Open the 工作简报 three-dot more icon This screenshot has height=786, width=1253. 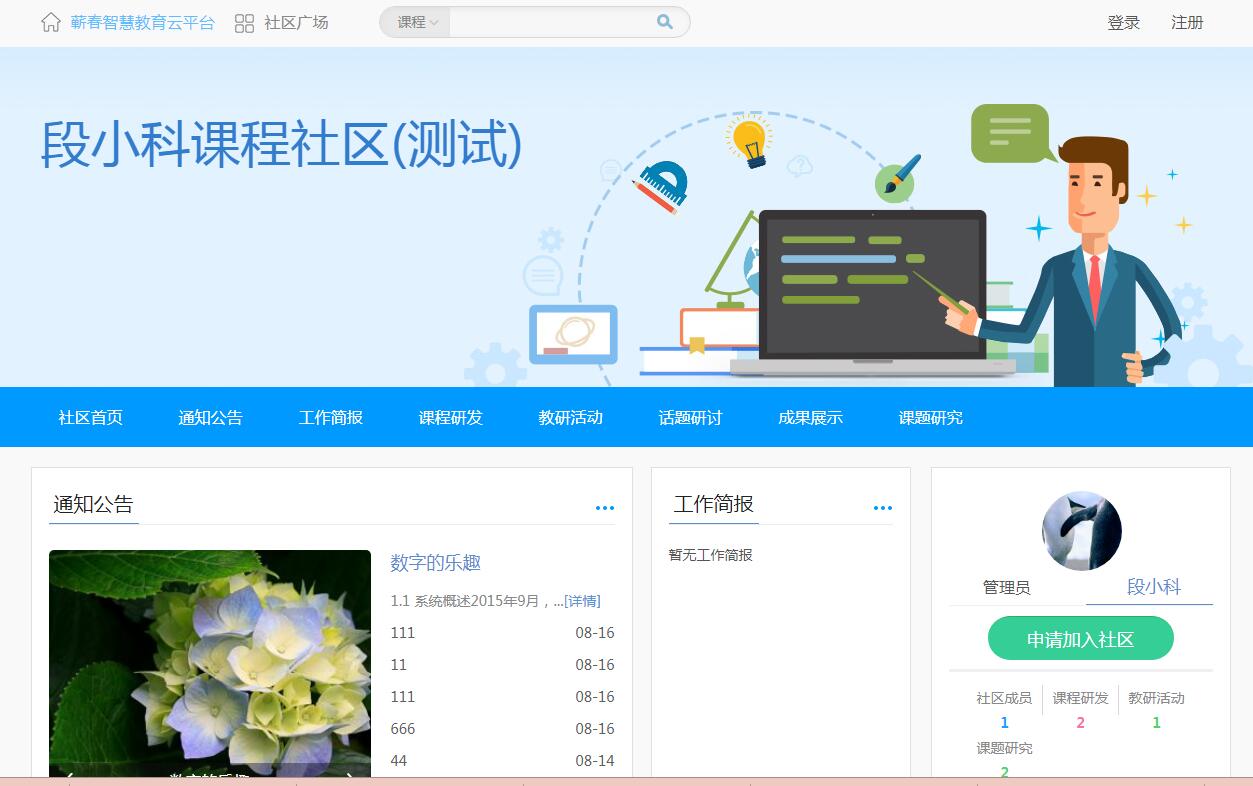click(882, 508)
